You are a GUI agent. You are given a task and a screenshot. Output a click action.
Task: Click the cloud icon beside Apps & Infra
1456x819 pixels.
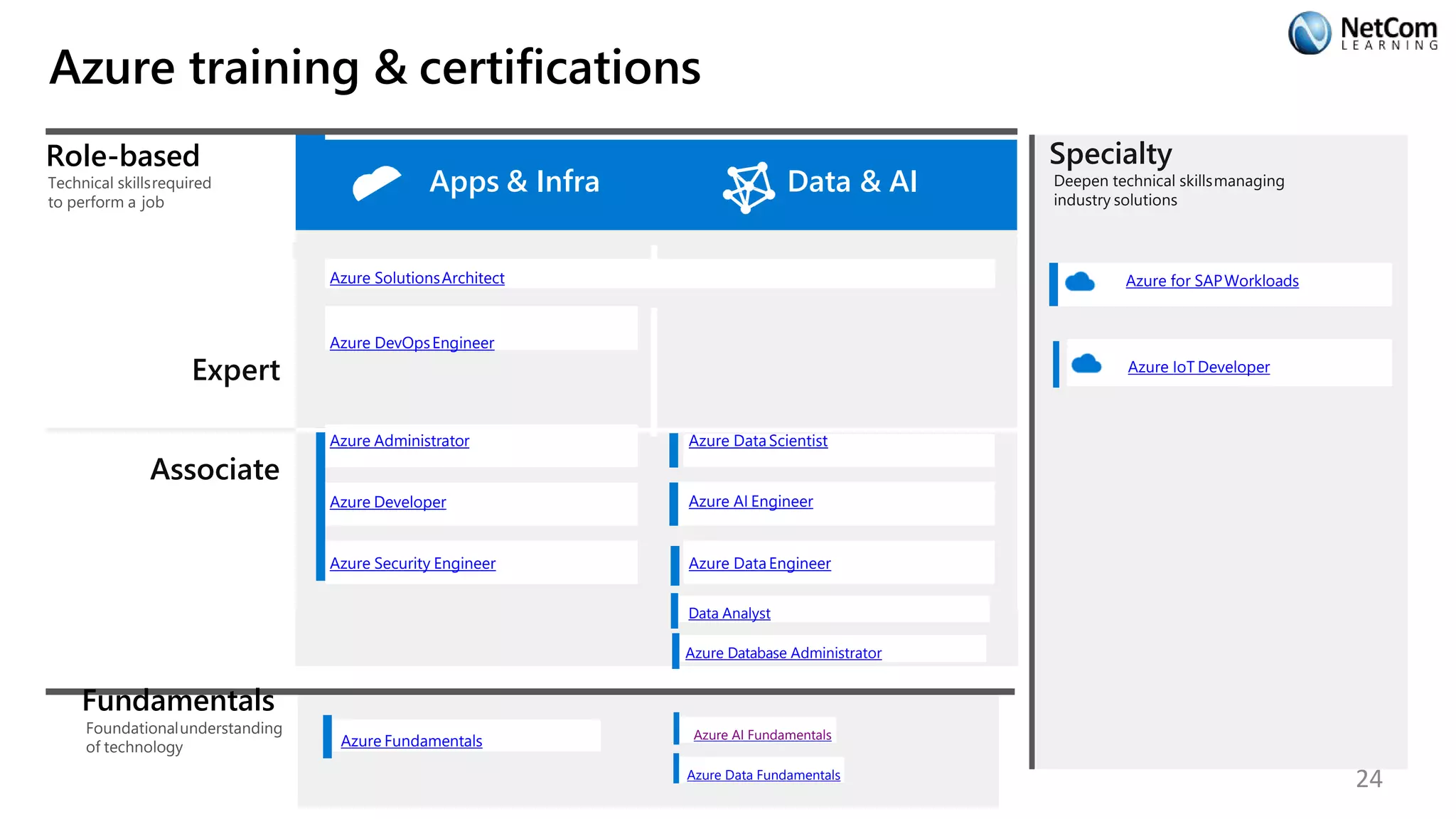coord(377,183)
